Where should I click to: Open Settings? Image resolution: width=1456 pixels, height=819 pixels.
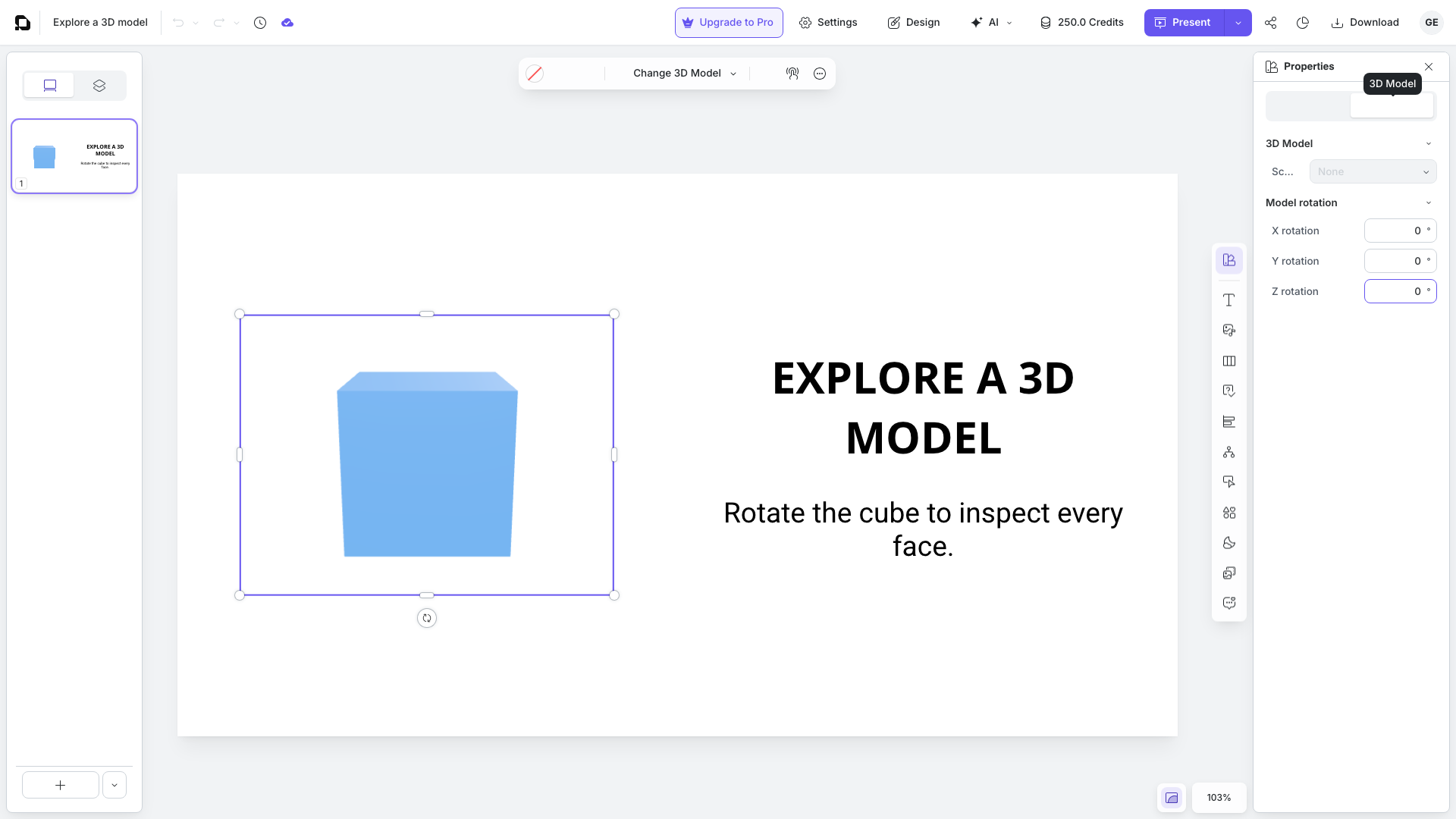828,23
